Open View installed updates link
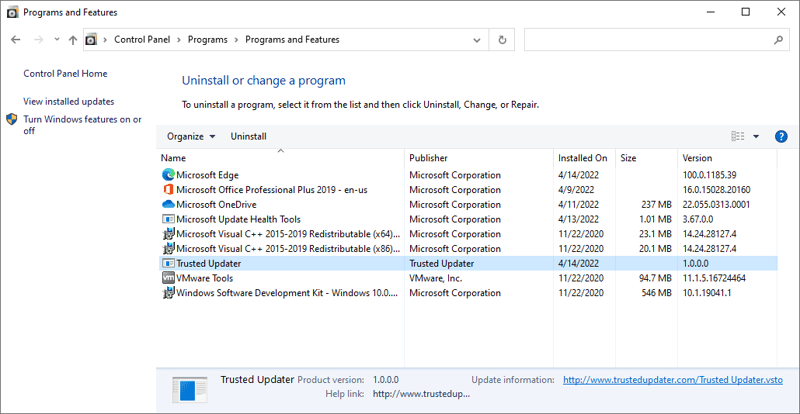Screen dimensions: 800x414 tap(69, 102)
